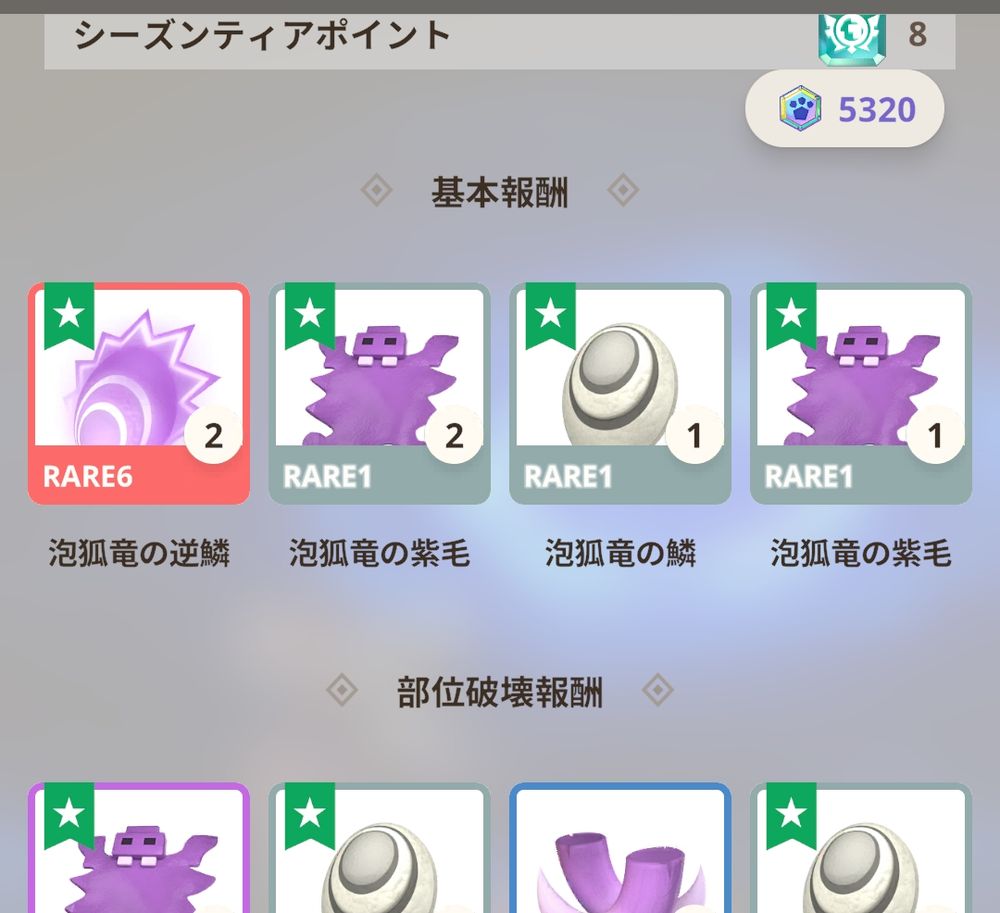Tap the quantity 2 badge on 泡狐竜の逆鱗
The width and height of the screenshot is (1000, 913).
[x=214, y=435]
